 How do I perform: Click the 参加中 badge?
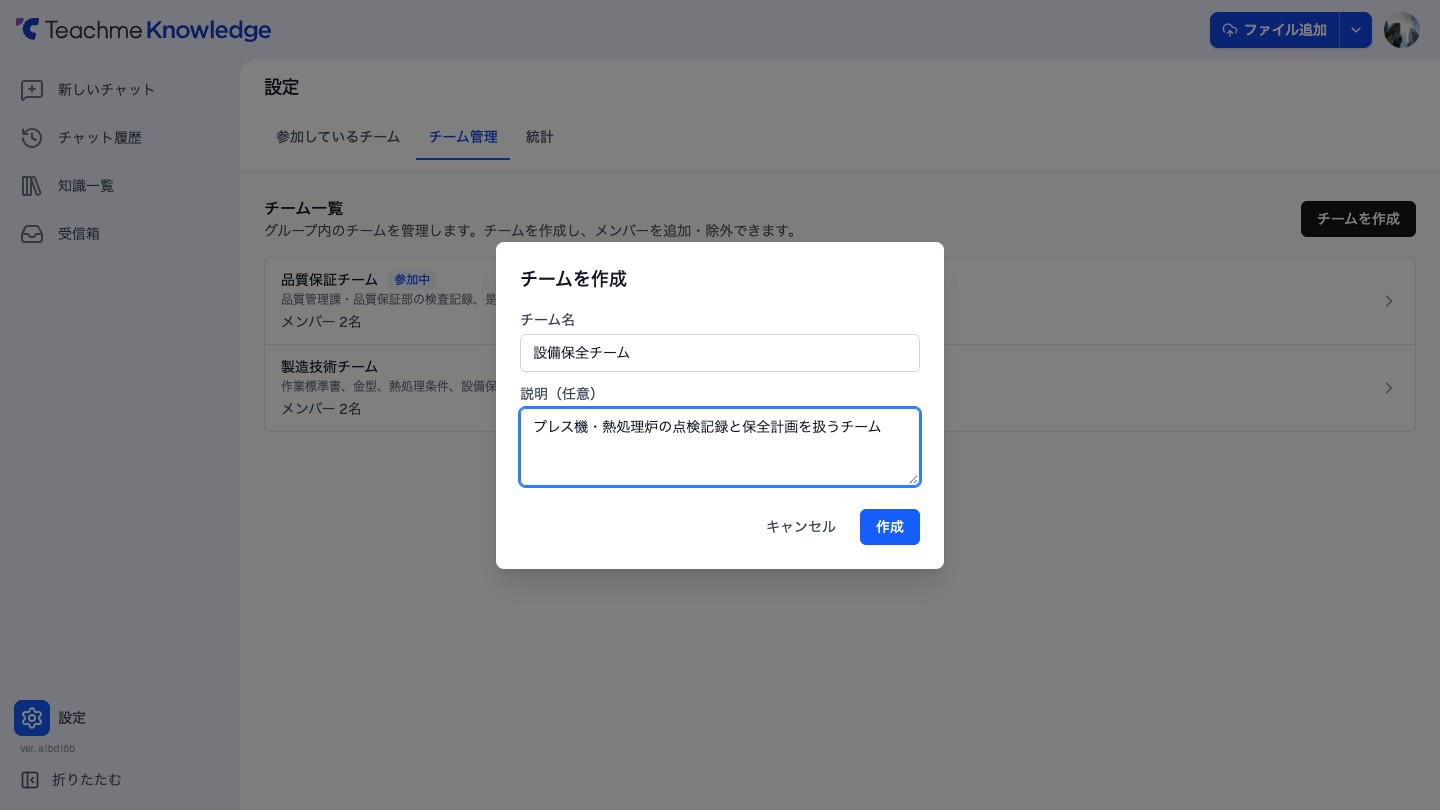[412, 280]
